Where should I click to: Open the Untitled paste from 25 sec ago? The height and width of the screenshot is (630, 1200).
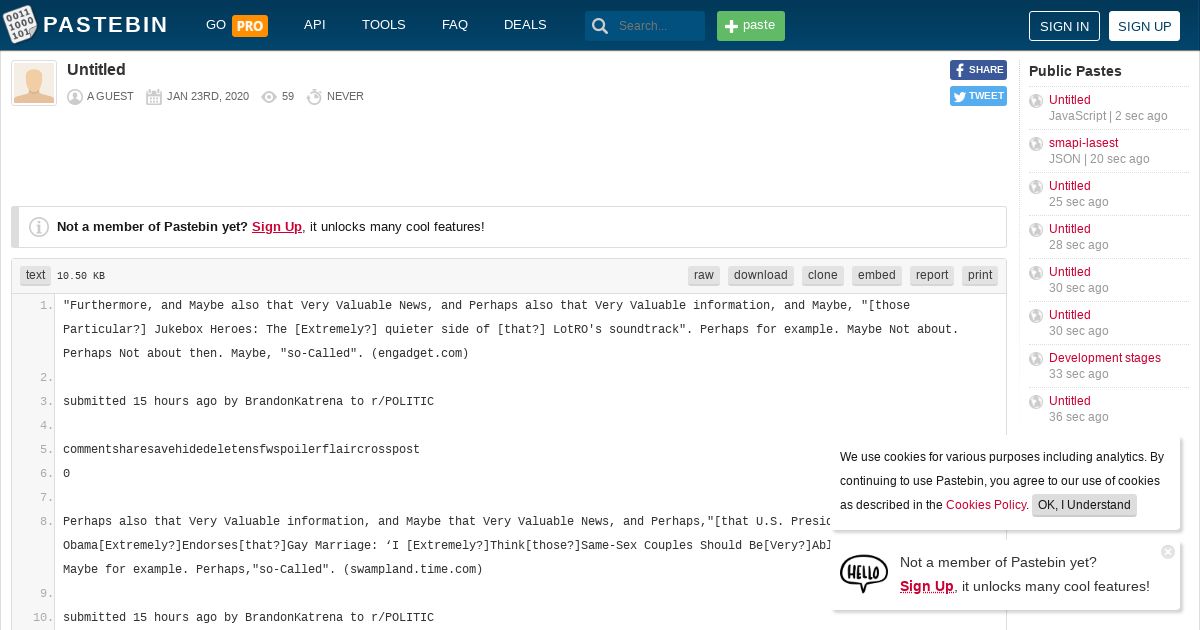coord(1070,186)
